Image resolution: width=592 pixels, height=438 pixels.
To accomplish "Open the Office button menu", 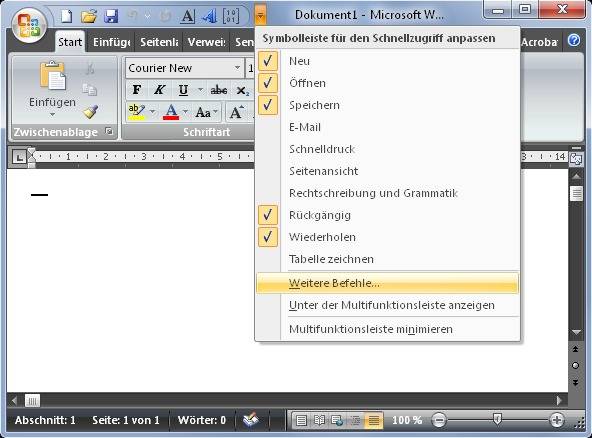I will pyautogui.click(x=29, y=25).
